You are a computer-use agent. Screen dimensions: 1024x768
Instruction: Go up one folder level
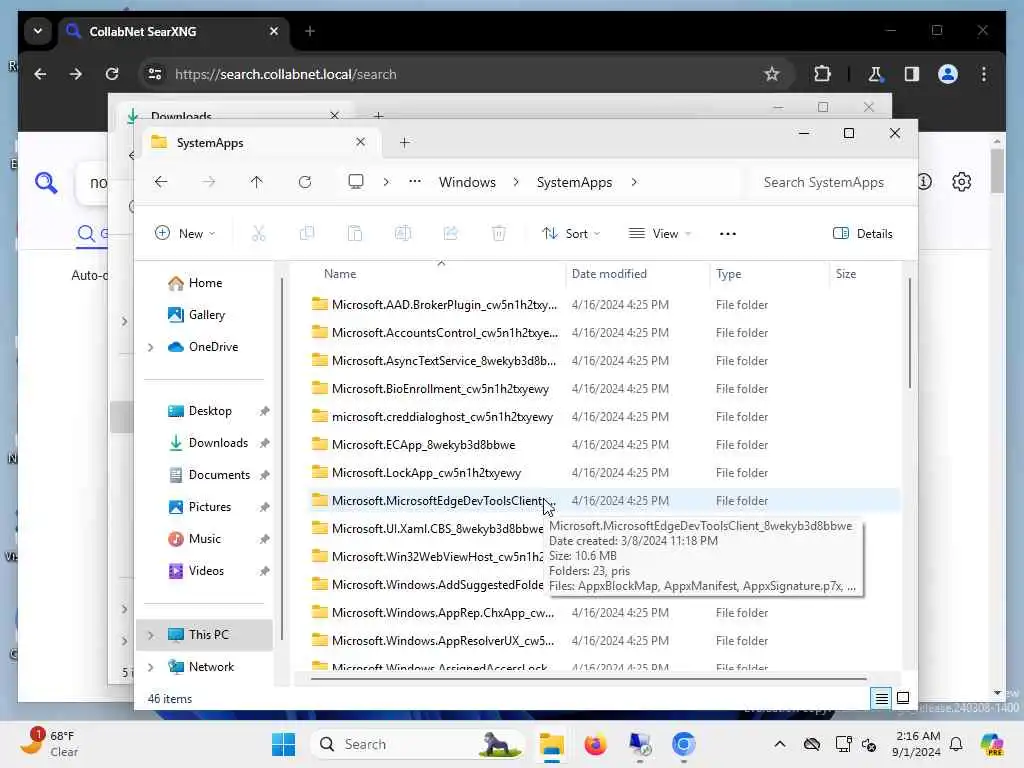256,182
